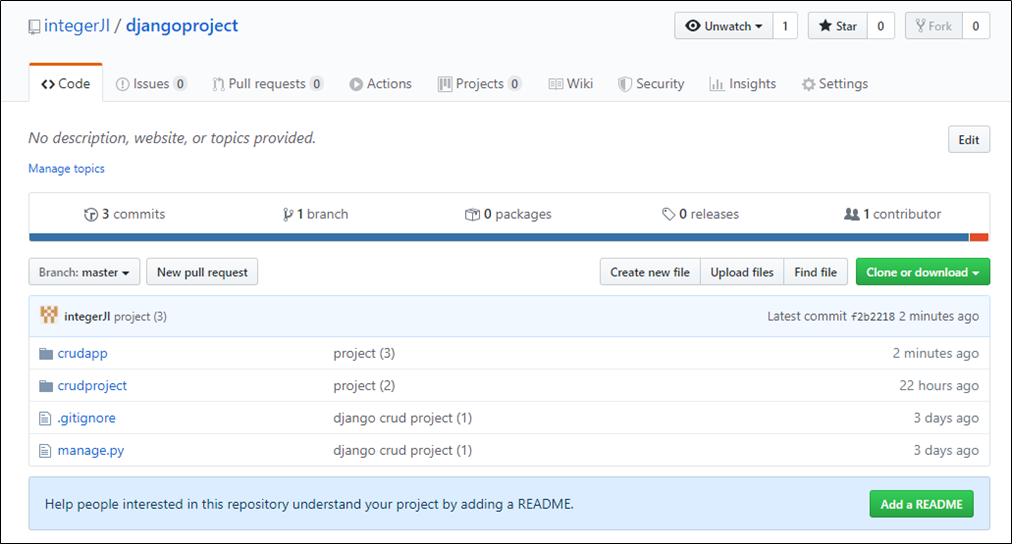Image resolution: width=1012 pixels, height=544 pixels.
Task: View 1 branch link
Action: 316,214
